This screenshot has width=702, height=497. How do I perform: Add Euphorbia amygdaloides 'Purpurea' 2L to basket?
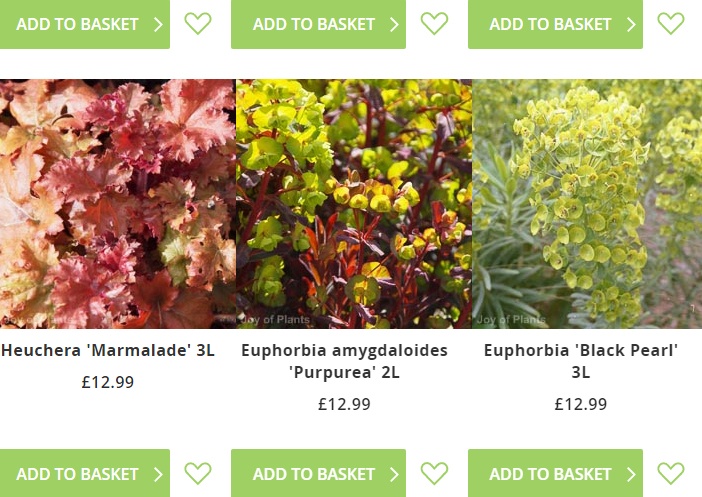318,473
